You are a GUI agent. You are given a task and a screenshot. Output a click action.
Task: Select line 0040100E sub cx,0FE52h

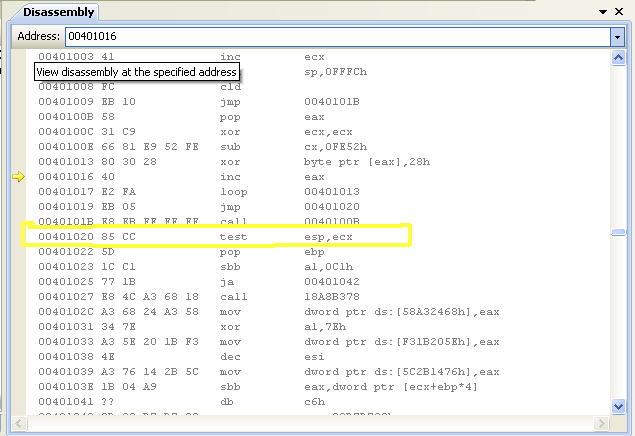(202, 147)
